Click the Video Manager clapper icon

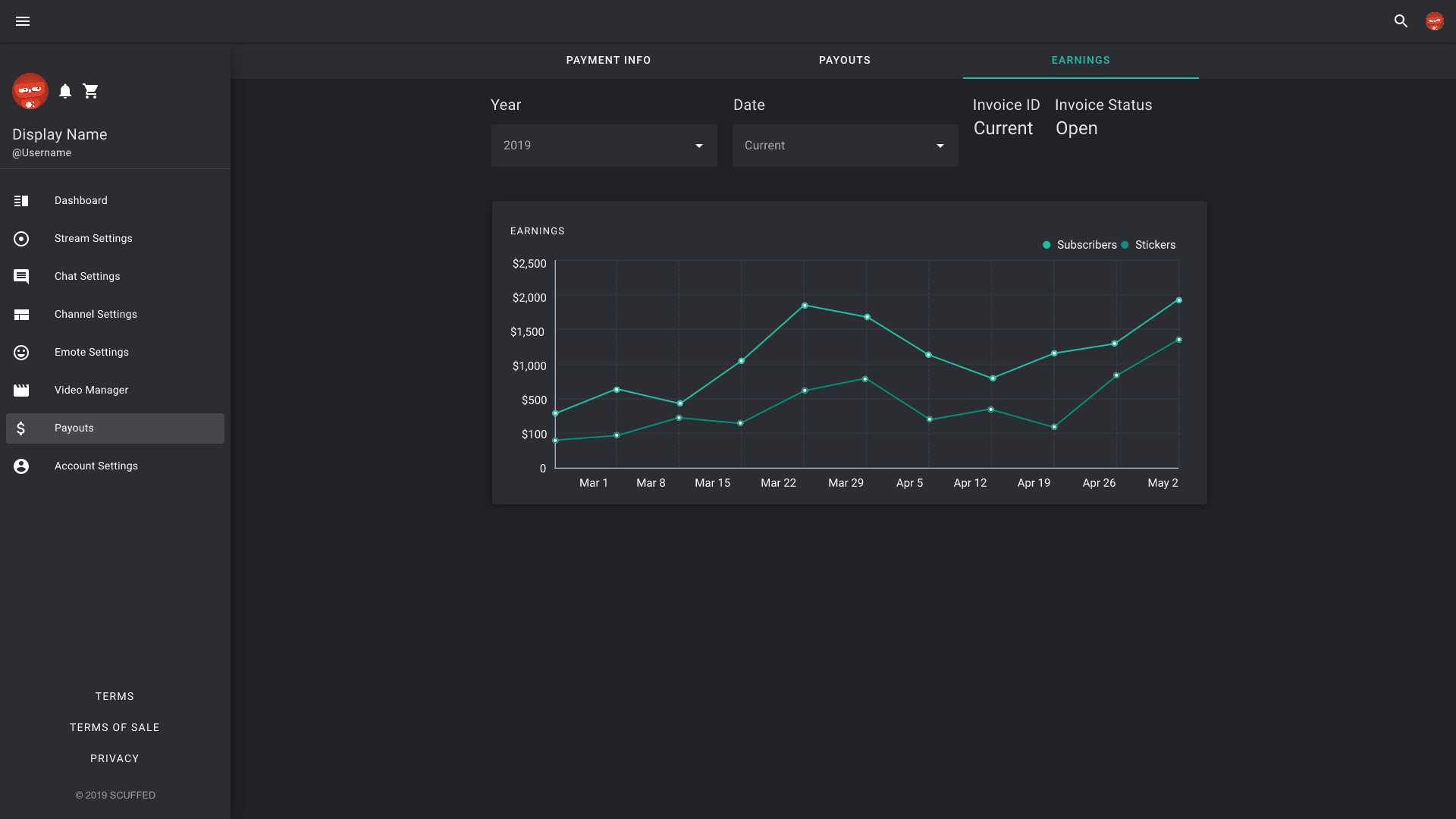(21, 391)
